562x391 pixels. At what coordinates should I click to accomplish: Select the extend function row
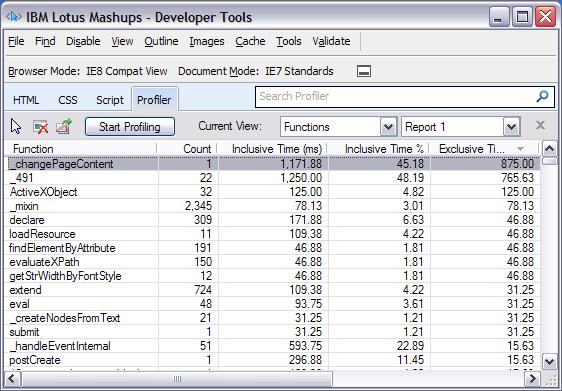coord(273,290)
